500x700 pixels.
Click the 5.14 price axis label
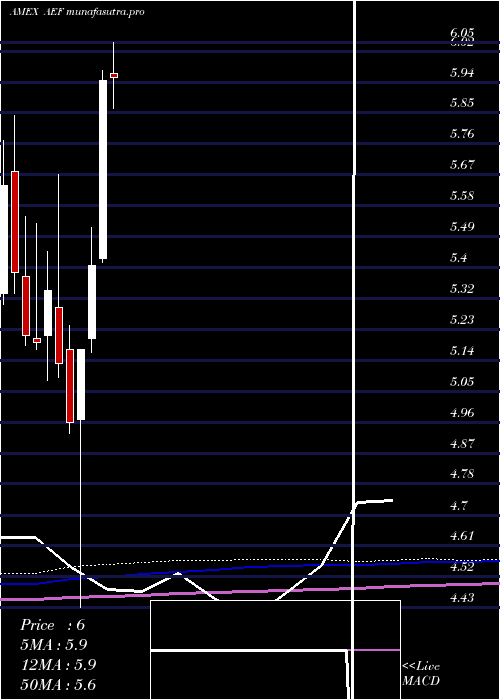(462, 351)
